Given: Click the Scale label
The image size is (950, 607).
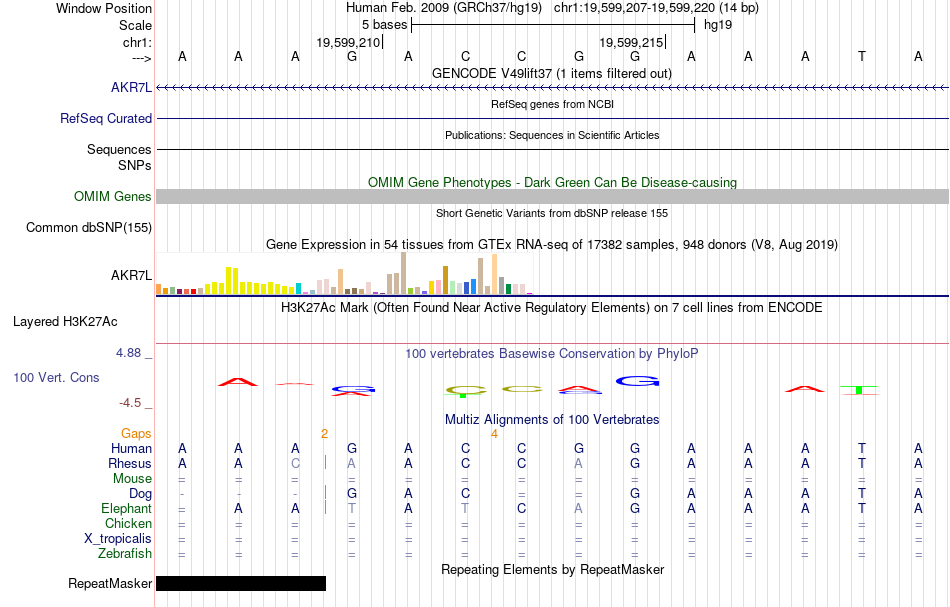Looking at the screenshot, I should point(135,25).
